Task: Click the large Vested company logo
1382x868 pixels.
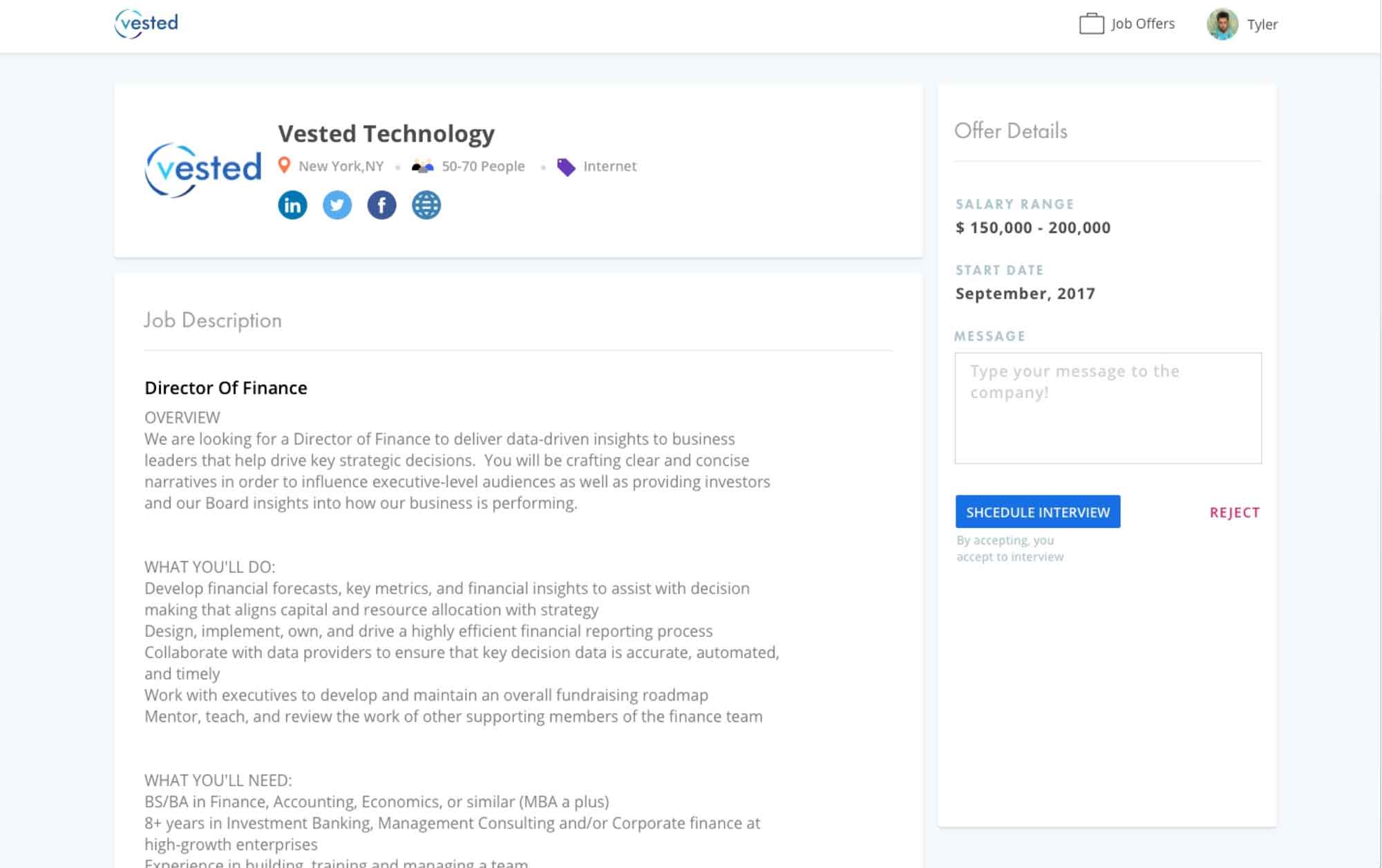Action: pyautogui.click(x=203, y=170)
